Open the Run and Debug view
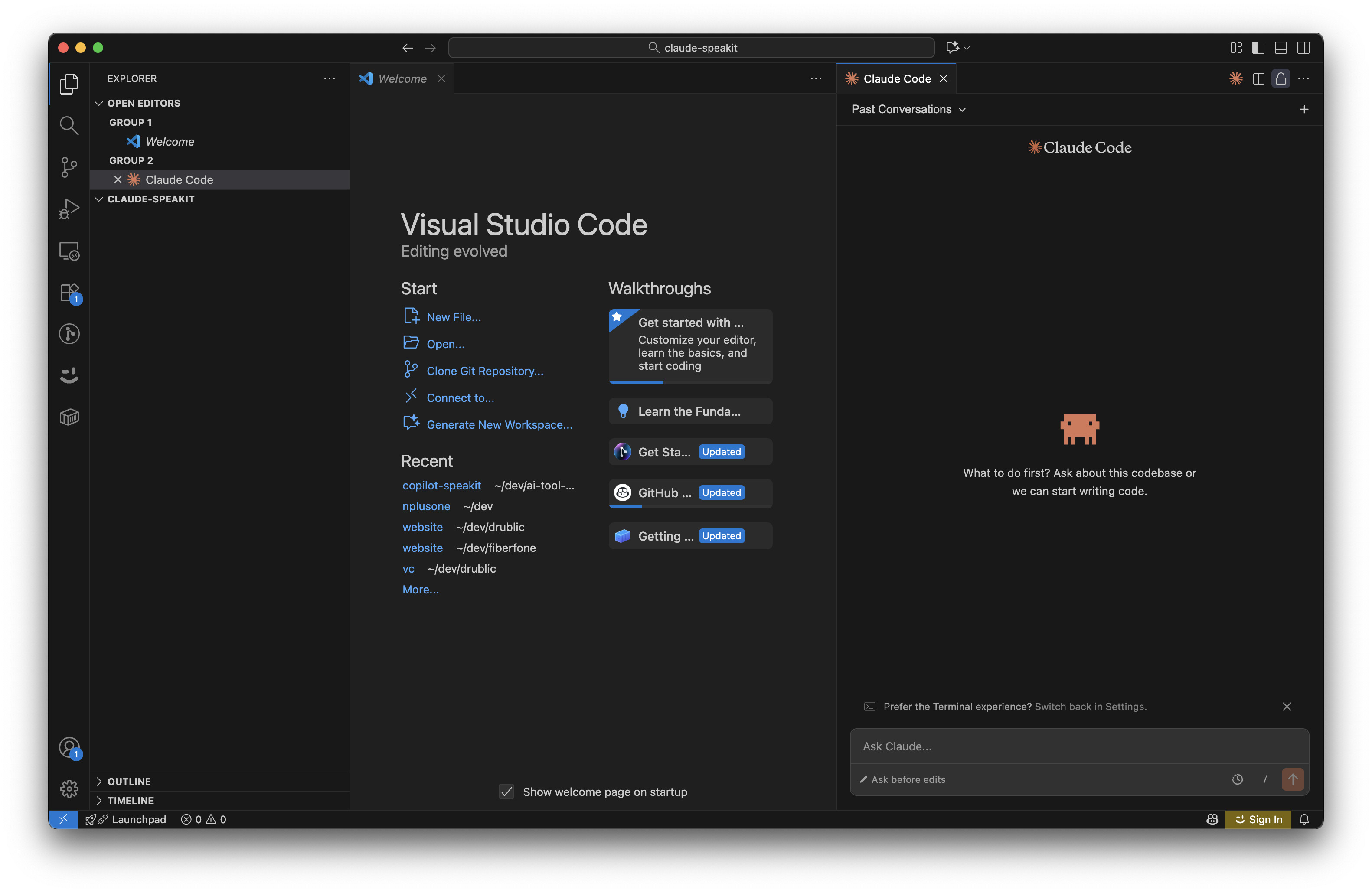 [69, 209]
